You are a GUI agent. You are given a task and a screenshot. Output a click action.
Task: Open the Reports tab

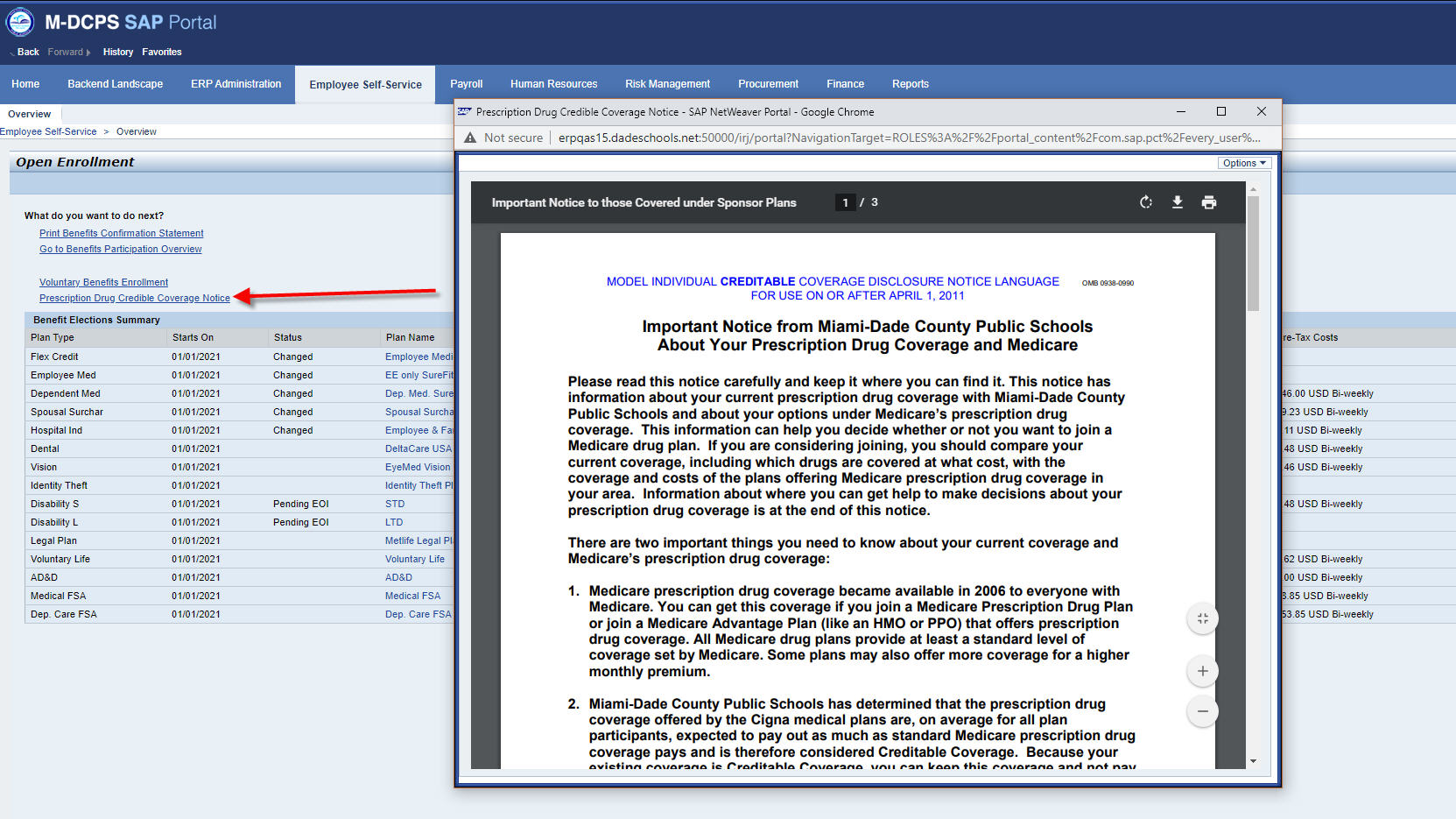[911, 84]
